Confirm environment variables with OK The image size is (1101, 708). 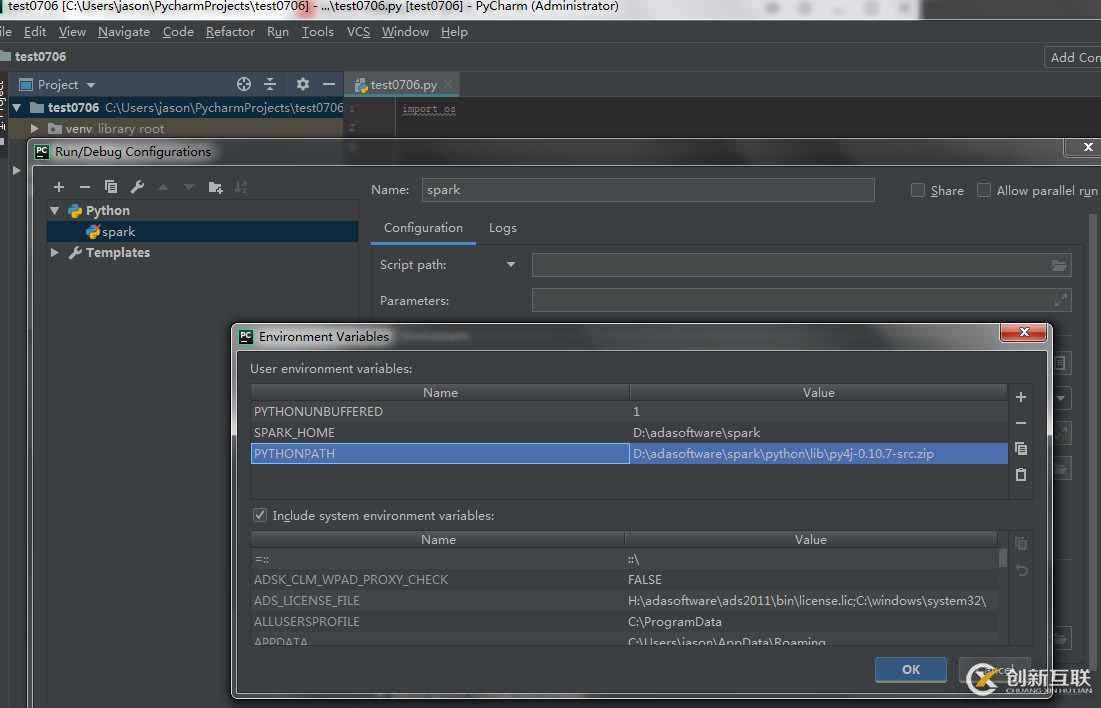[910, 669]
